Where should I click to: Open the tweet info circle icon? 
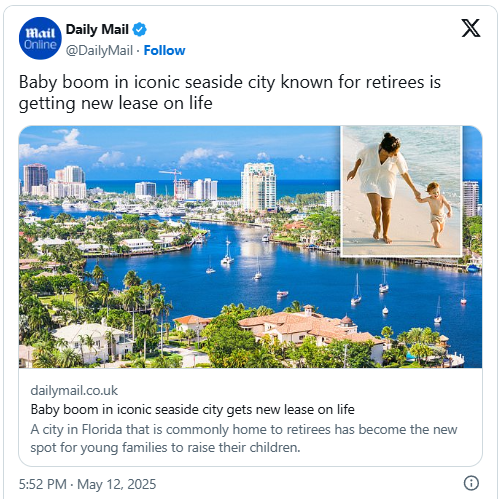[x=471, y=483]
